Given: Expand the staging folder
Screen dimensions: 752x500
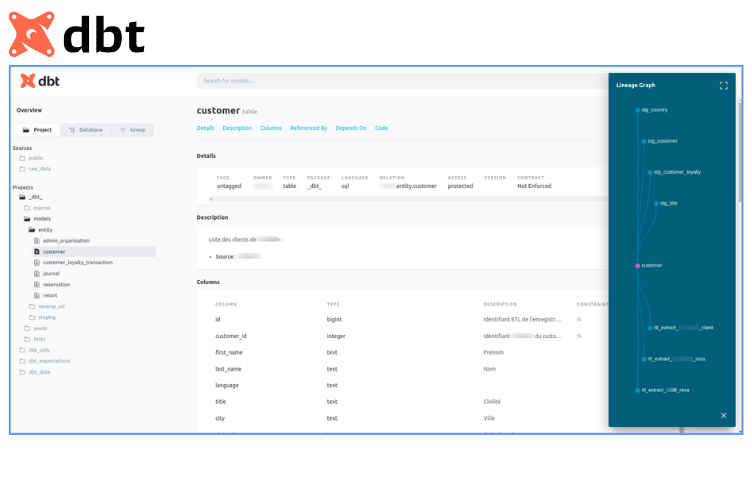Looking at the screenshot, I should pyautogui.click(x=47, y=317).
